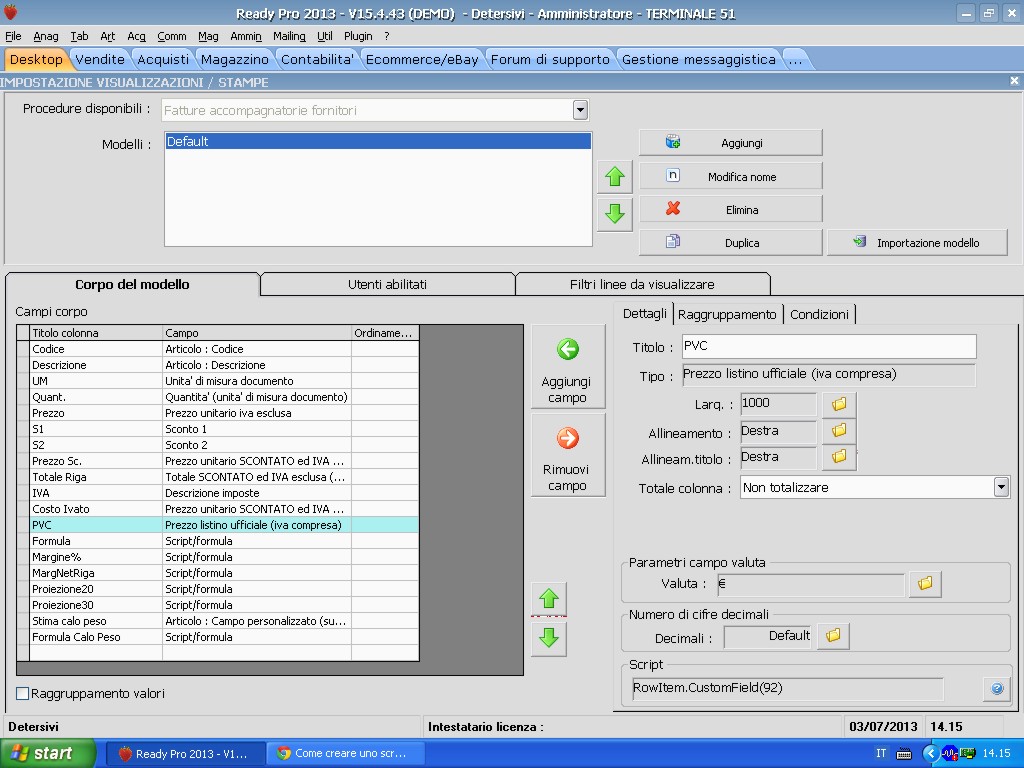
Task: Open folder picker for Decimali
Action: point(833,636)
